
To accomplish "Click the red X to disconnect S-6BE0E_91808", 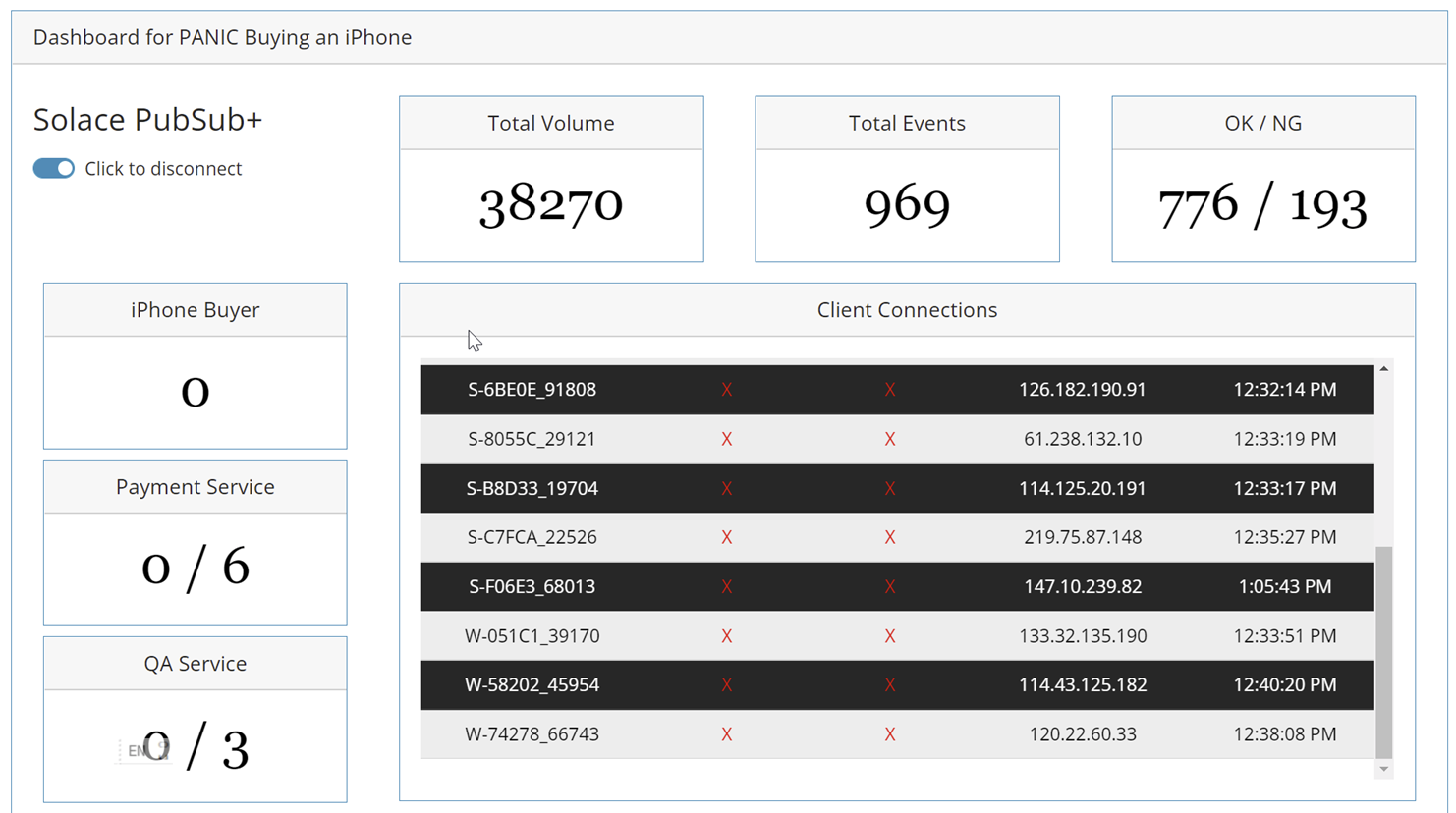I will coord(727,390).
